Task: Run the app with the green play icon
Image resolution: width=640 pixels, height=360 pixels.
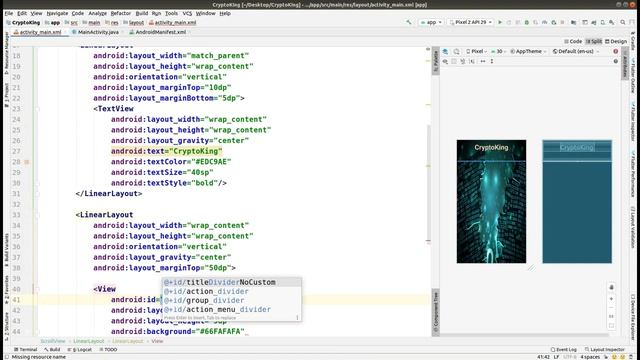Action: tap(500, 22)
